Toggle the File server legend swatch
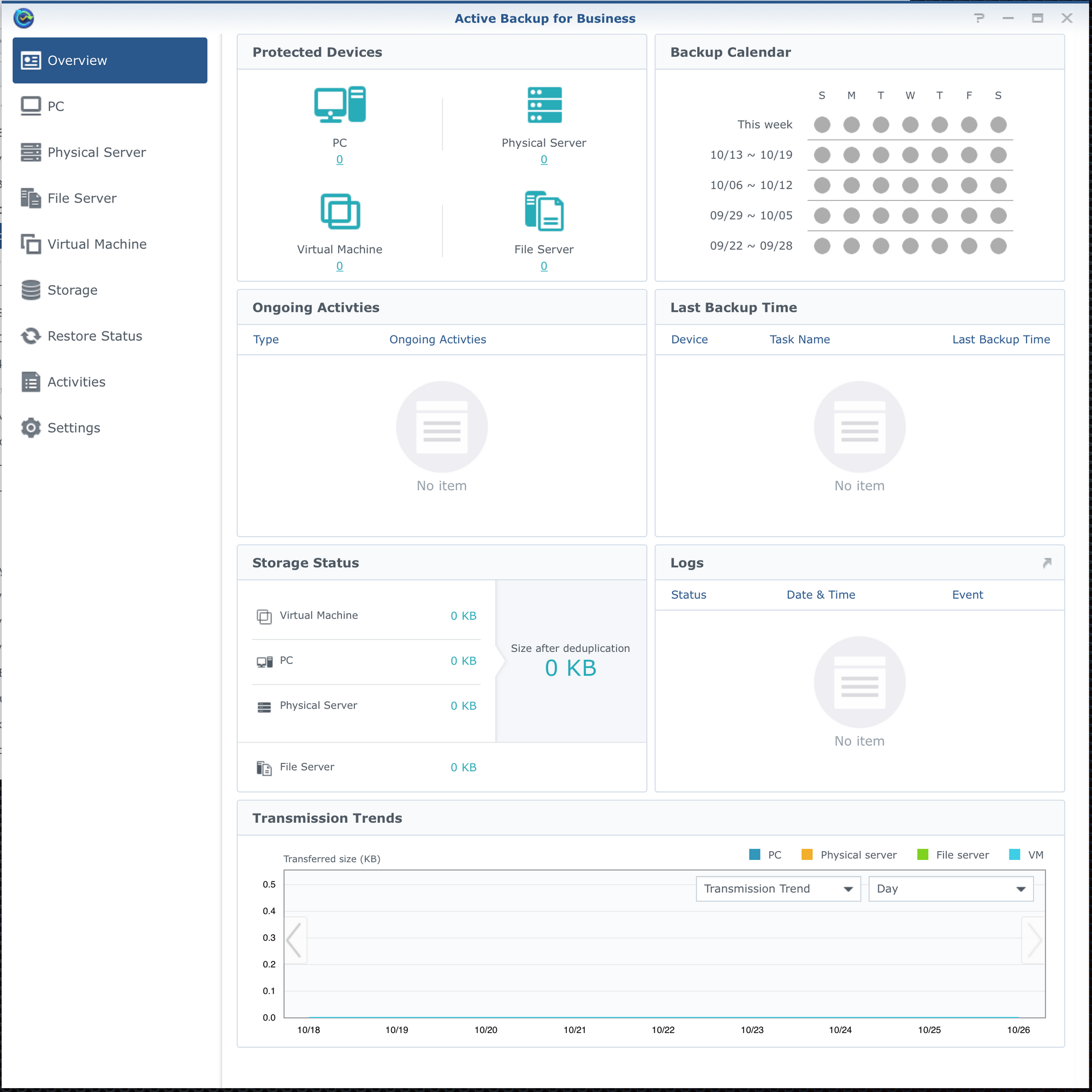Screen dimensions: 1092x1092 pos(923,854)
